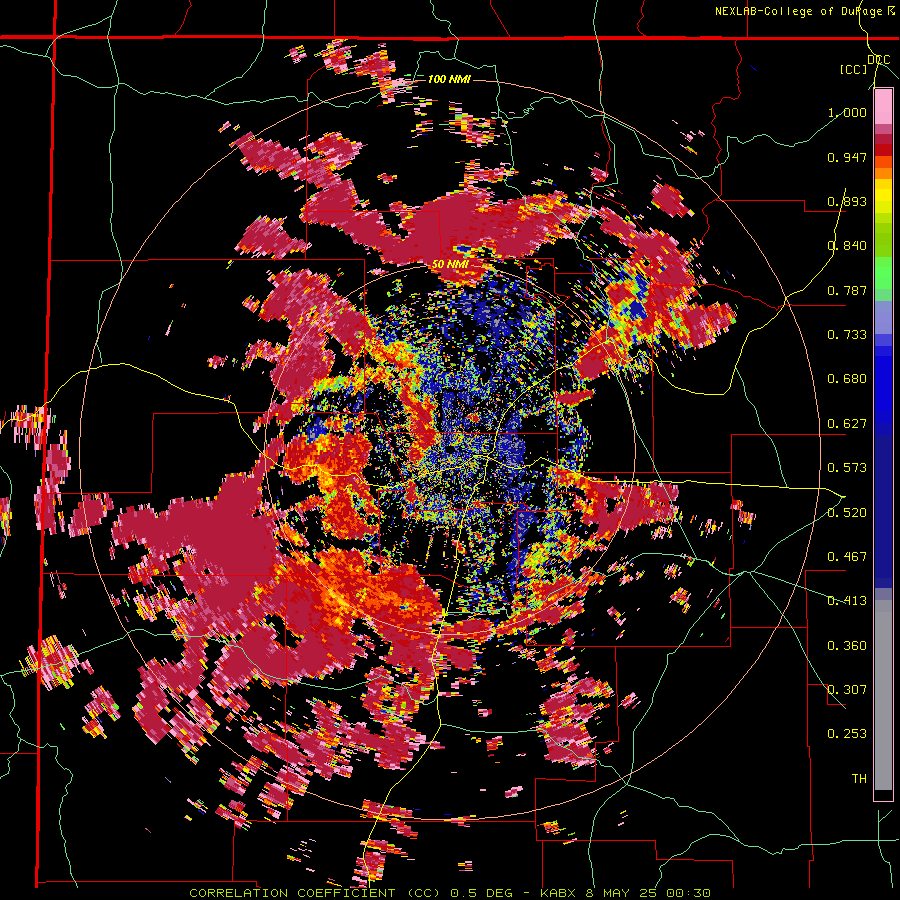Click the 50 NMI range ring label
Viewport: 900px width, 900px height.
point(450,265)
